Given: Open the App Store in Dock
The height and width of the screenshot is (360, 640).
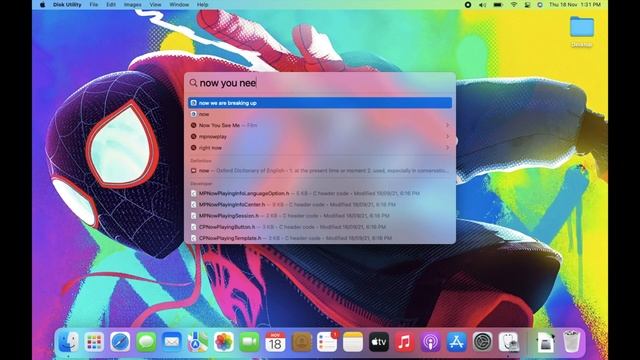Looking at the screenshot, I should [456, 342].
